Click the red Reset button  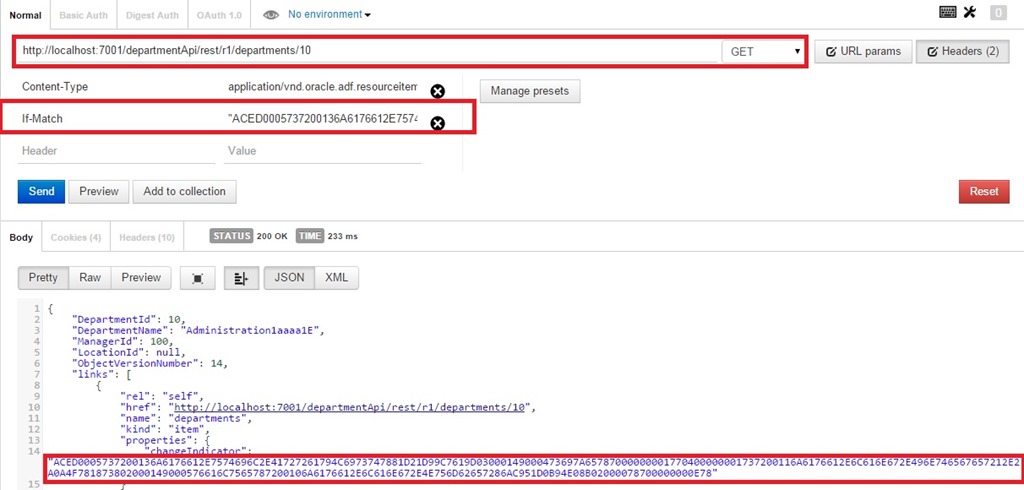tap(984, 191)
